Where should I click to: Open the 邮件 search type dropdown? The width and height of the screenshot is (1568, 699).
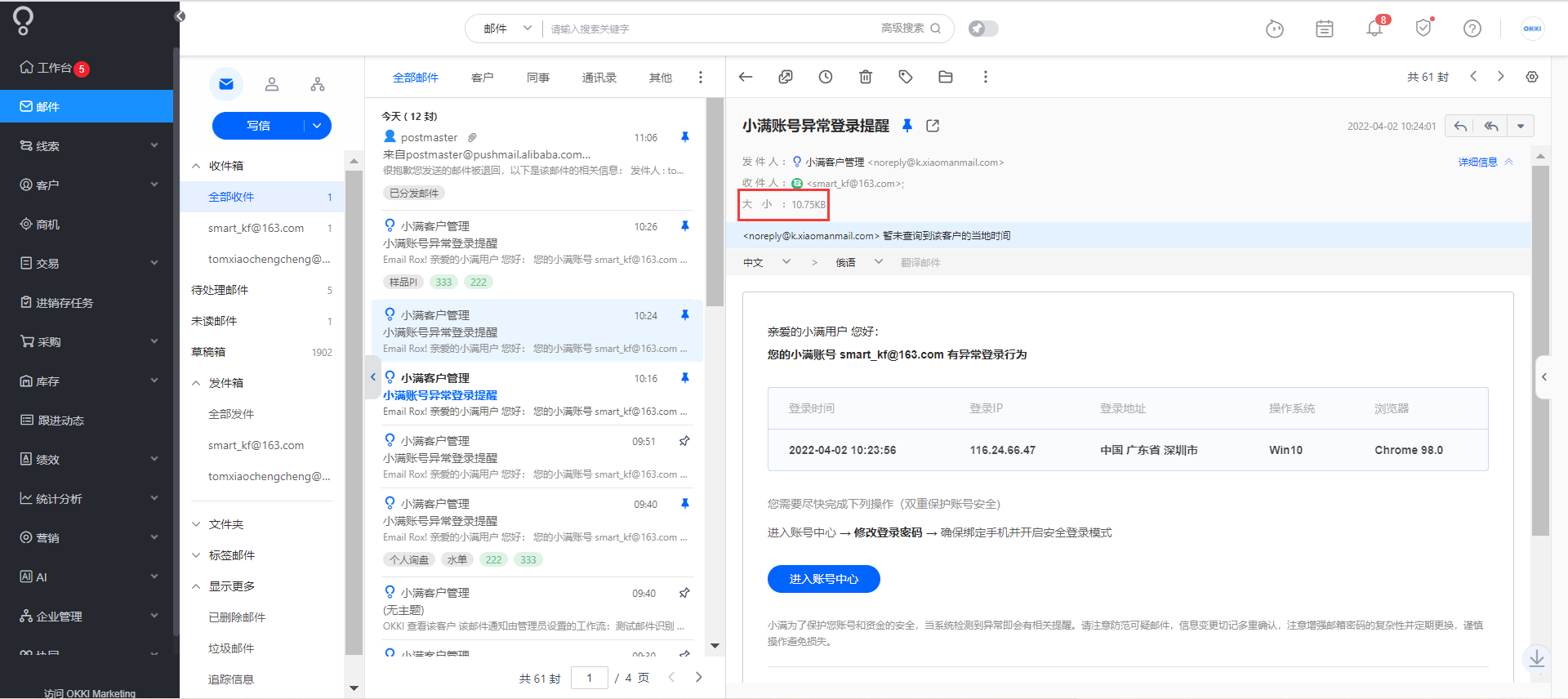[x=507, y=29]
